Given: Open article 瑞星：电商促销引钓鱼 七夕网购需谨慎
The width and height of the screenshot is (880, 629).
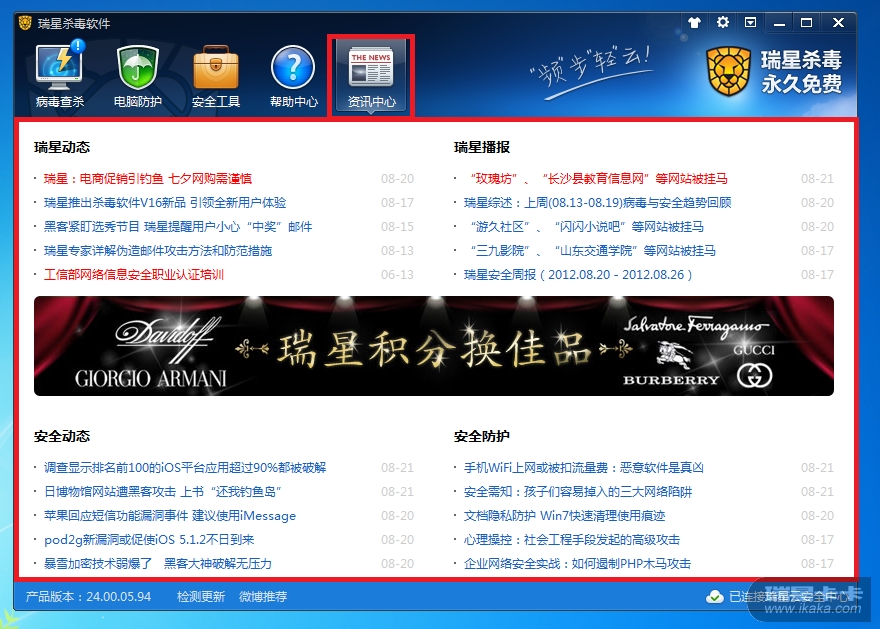Looking at the screenshot, I should (x=148, y=179).
